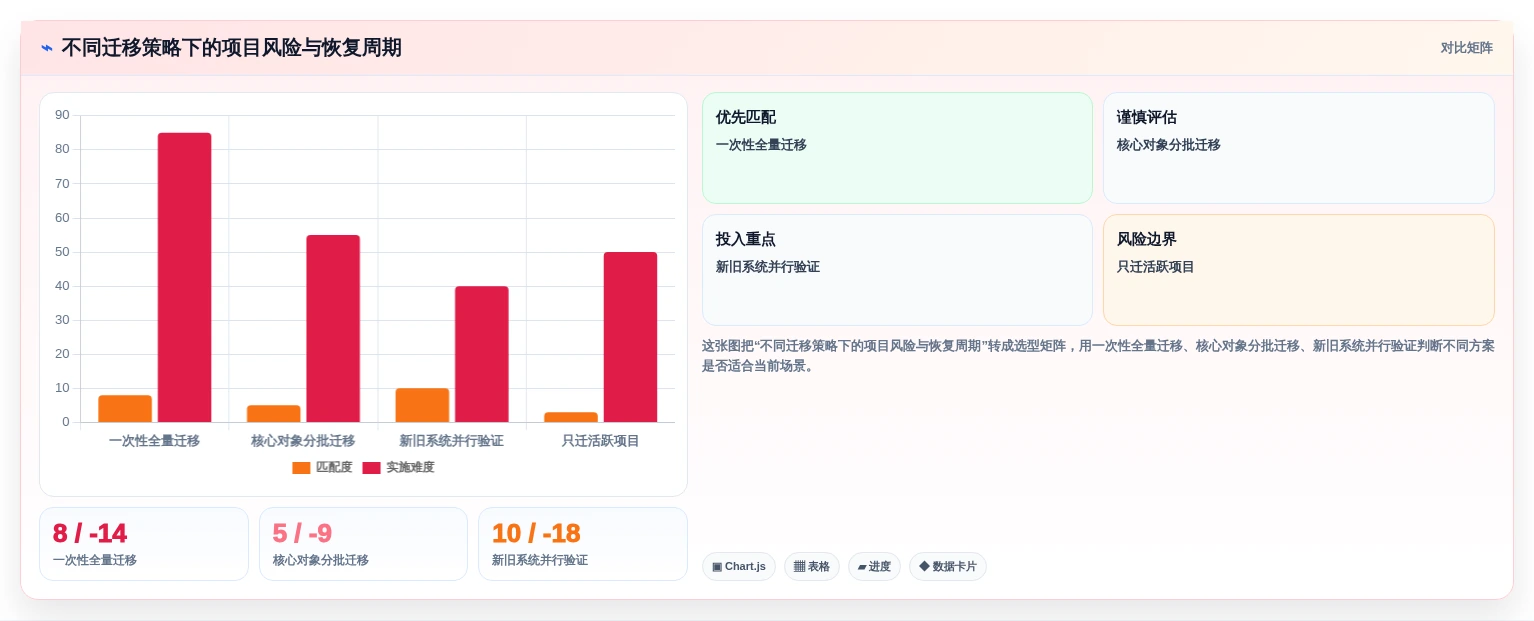The height and width of the screenshot is (621, 1534).
Task: Click the 对比矩阵 label in the header
Action: point(1466,48)
